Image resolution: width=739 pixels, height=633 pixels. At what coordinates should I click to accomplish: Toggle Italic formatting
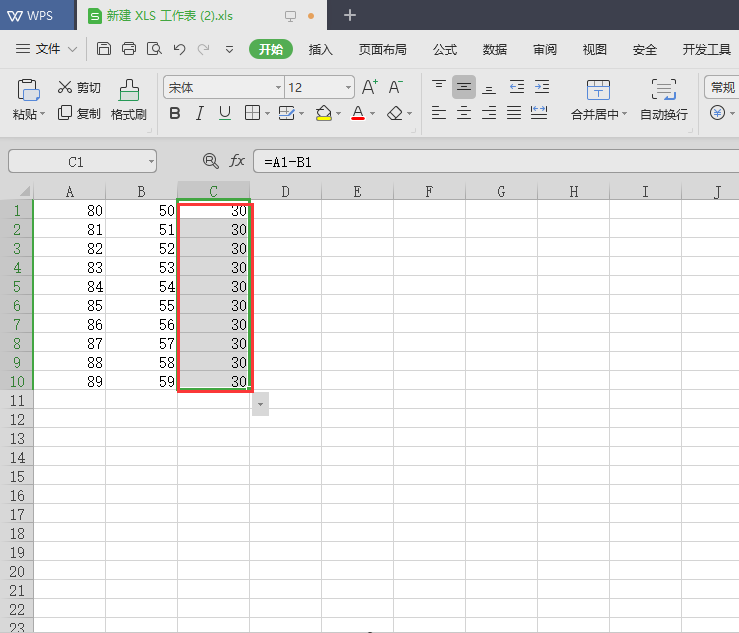(x=200, y=113)
